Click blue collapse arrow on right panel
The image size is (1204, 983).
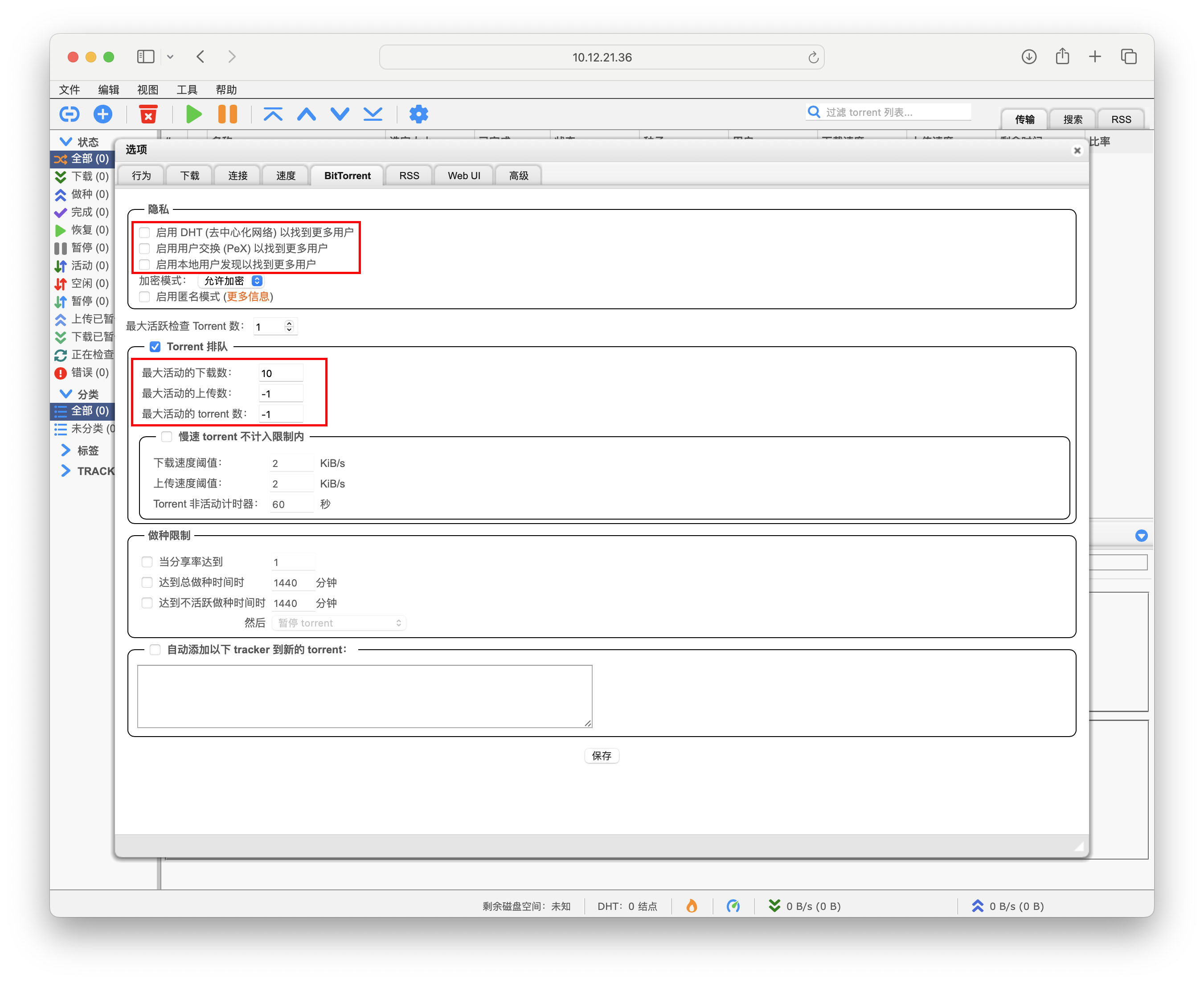(1141, 536)
